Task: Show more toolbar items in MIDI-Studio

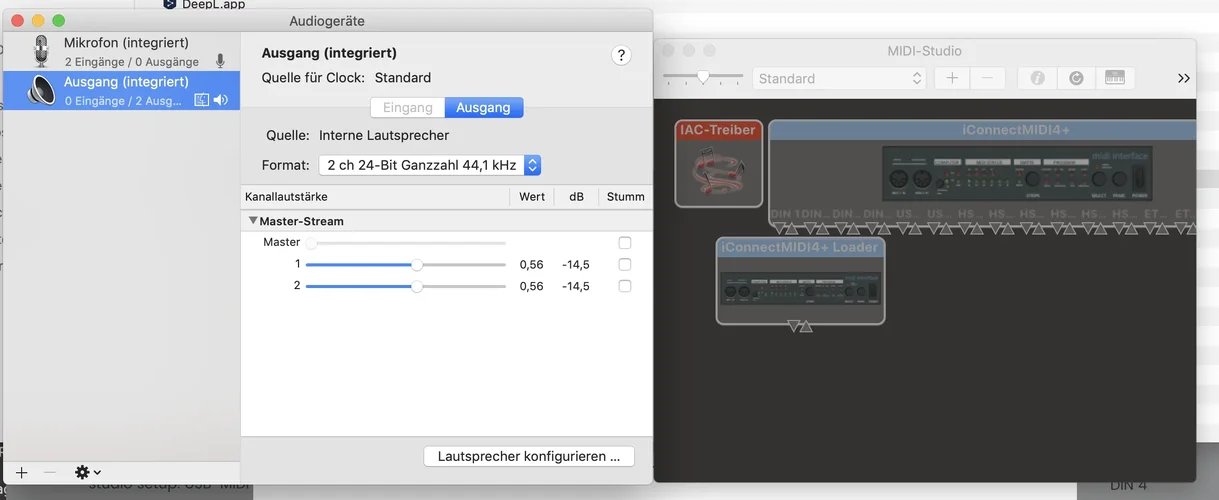Action: (x=1184, y=78)
